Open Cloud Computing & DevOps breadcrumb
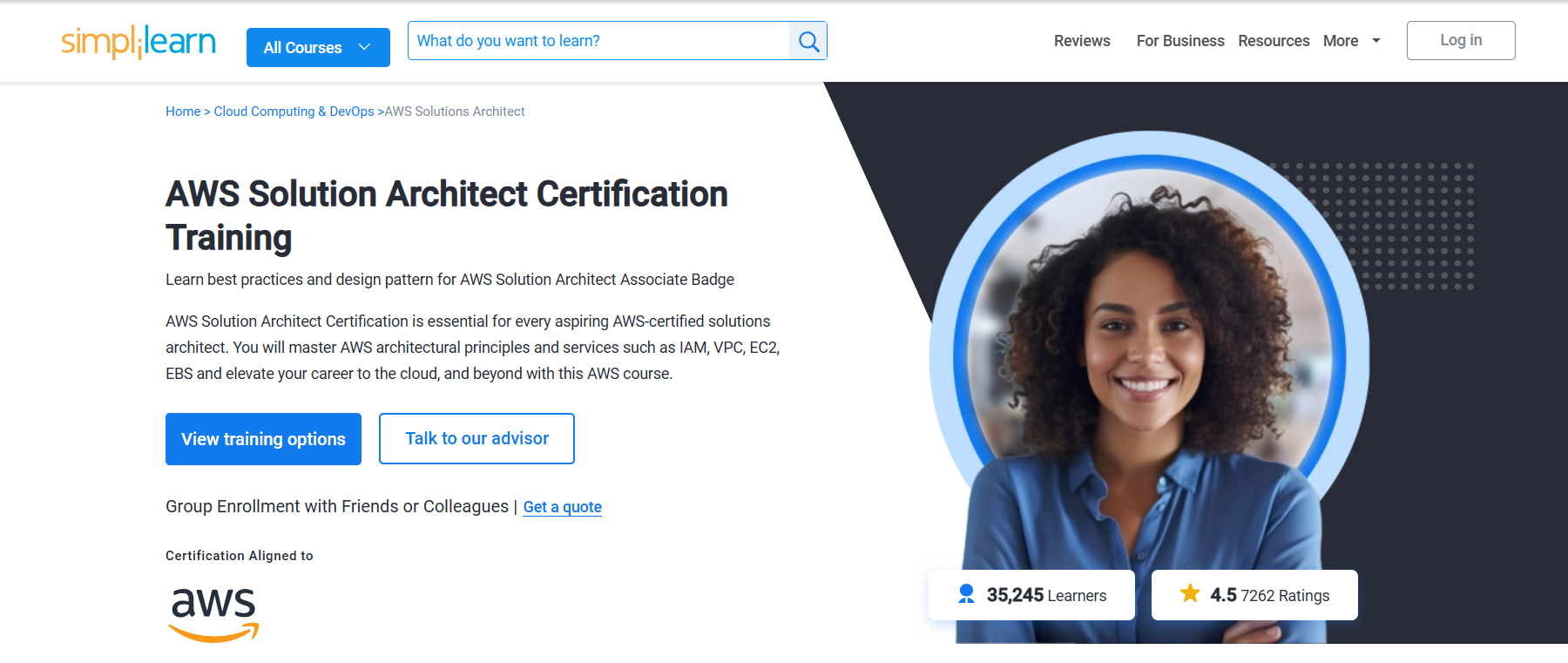Viewport: 1568px width, 663px height. 294,112
